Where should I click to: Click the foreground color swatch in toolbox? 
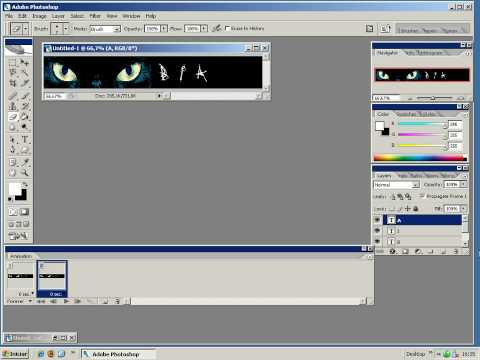(x=15, y=189)
